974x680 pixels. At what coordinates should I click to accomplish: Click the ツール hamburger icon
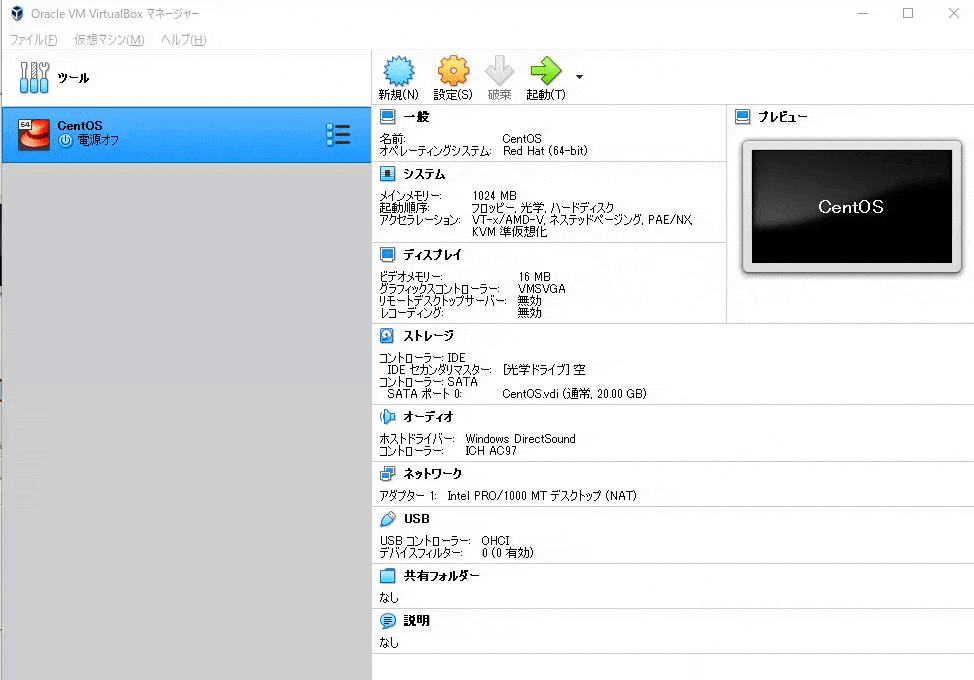click(33, 77)
